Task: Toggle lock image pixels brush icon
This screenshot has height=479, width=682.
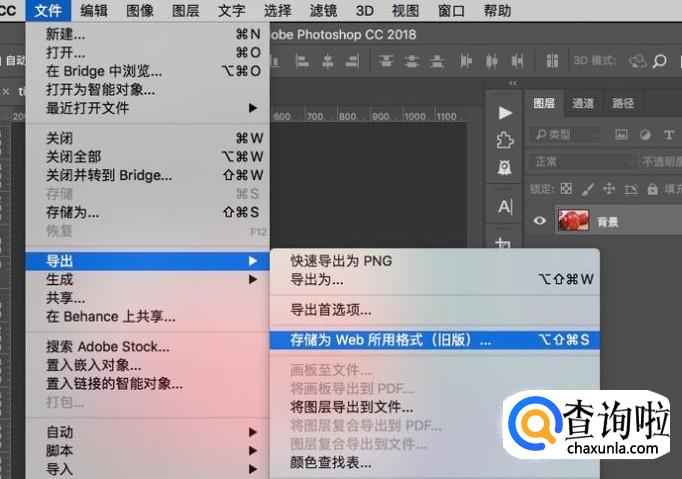Action: coord(588,189)
